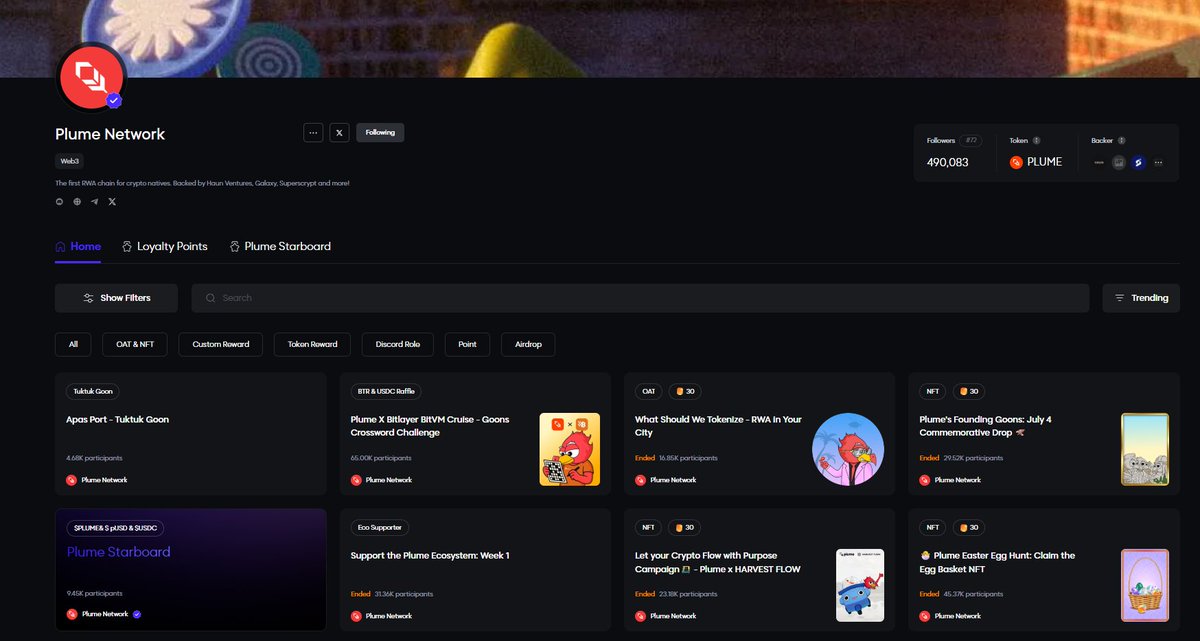Open the website globe icon under the description
Screen dimensions: 1200x641
tap(77, 202)
